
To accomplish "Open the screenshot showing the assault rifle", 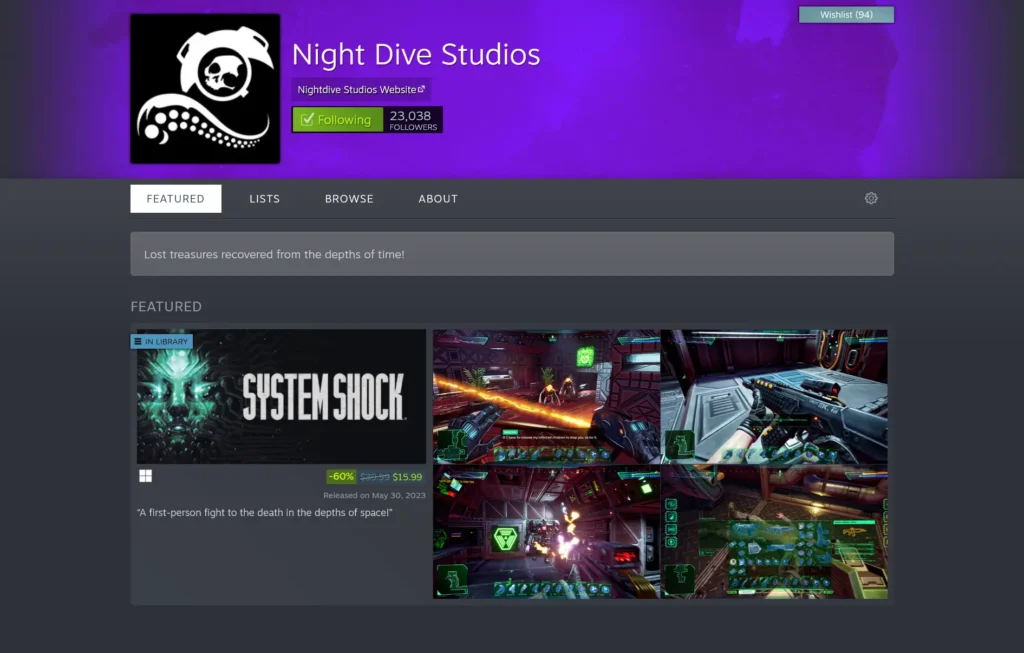I will pos(774,396).
